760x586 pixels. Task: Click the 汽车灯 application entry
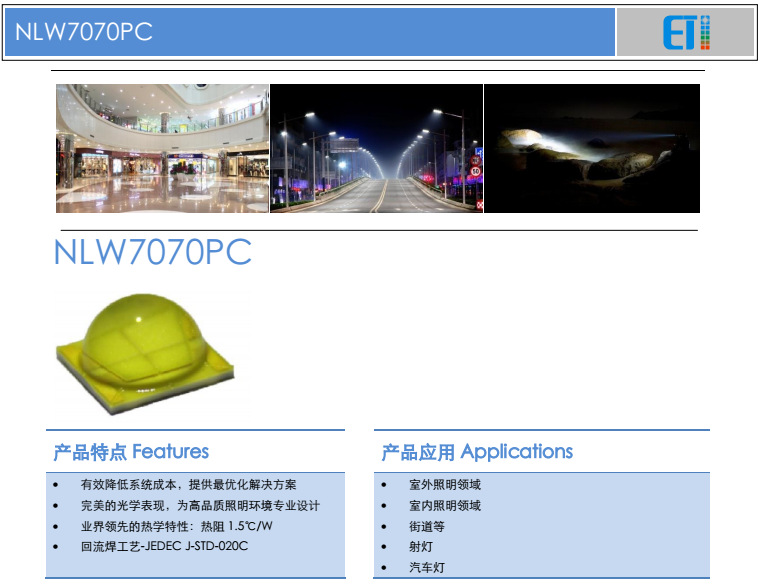tap(427, 567)
